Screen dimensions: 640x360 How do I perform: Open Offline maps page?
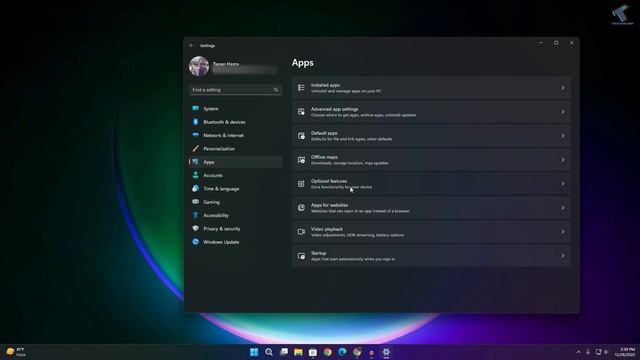[x=431, y=160]
